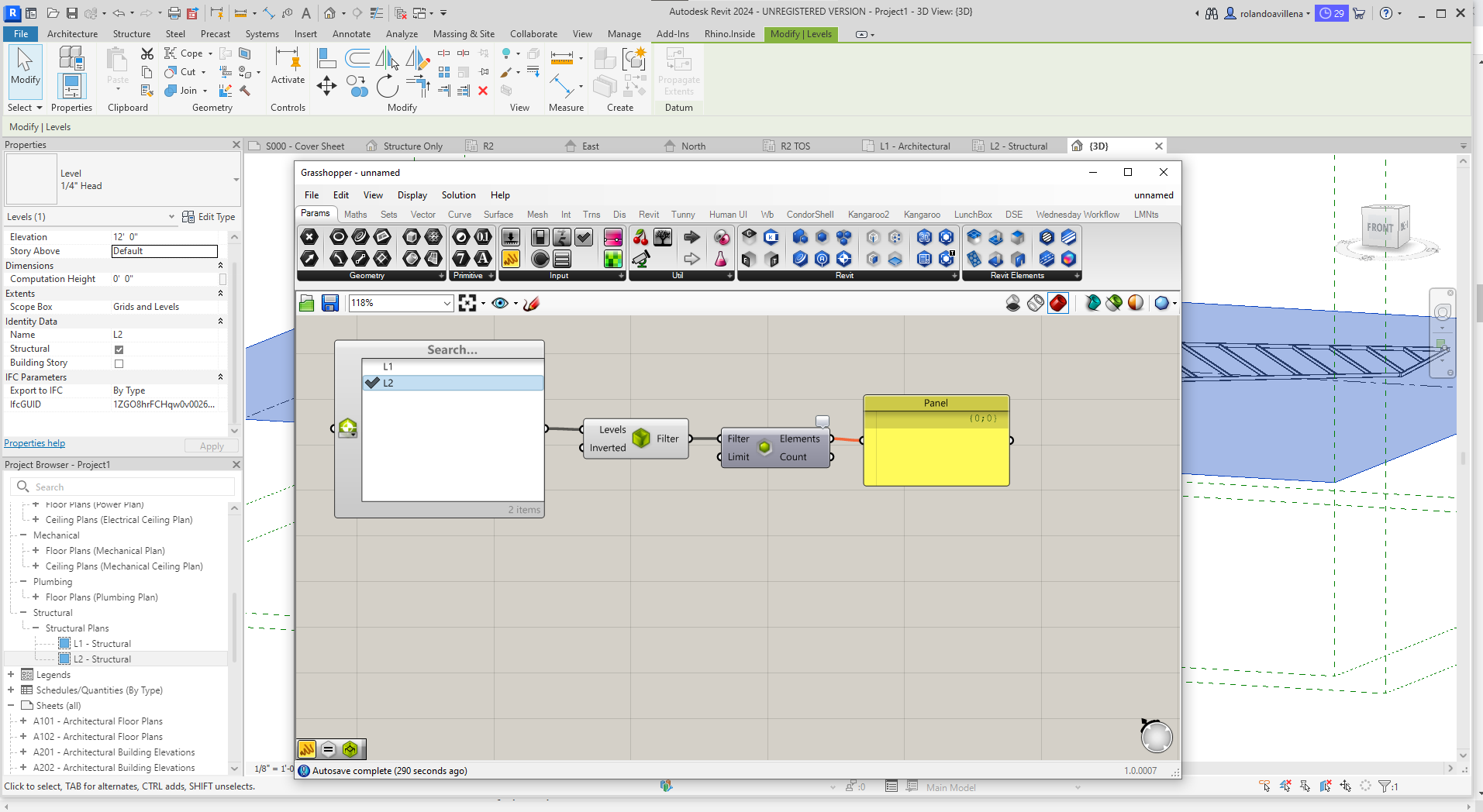1483x812 pixels.
Task: Click the red Delete X icon
Action: point(482,91)
